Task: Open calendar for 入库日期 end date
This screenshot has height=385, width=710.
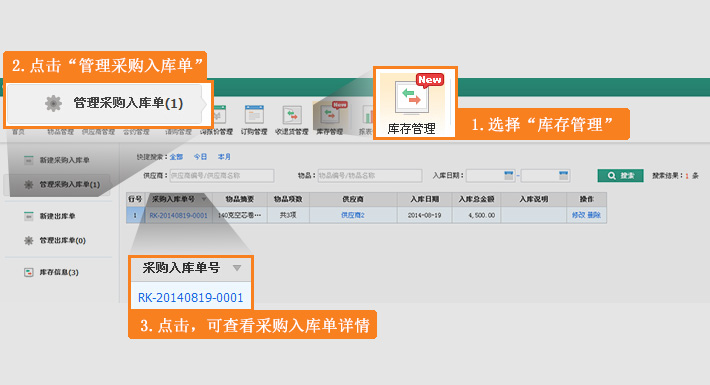Action: point(563,175)
